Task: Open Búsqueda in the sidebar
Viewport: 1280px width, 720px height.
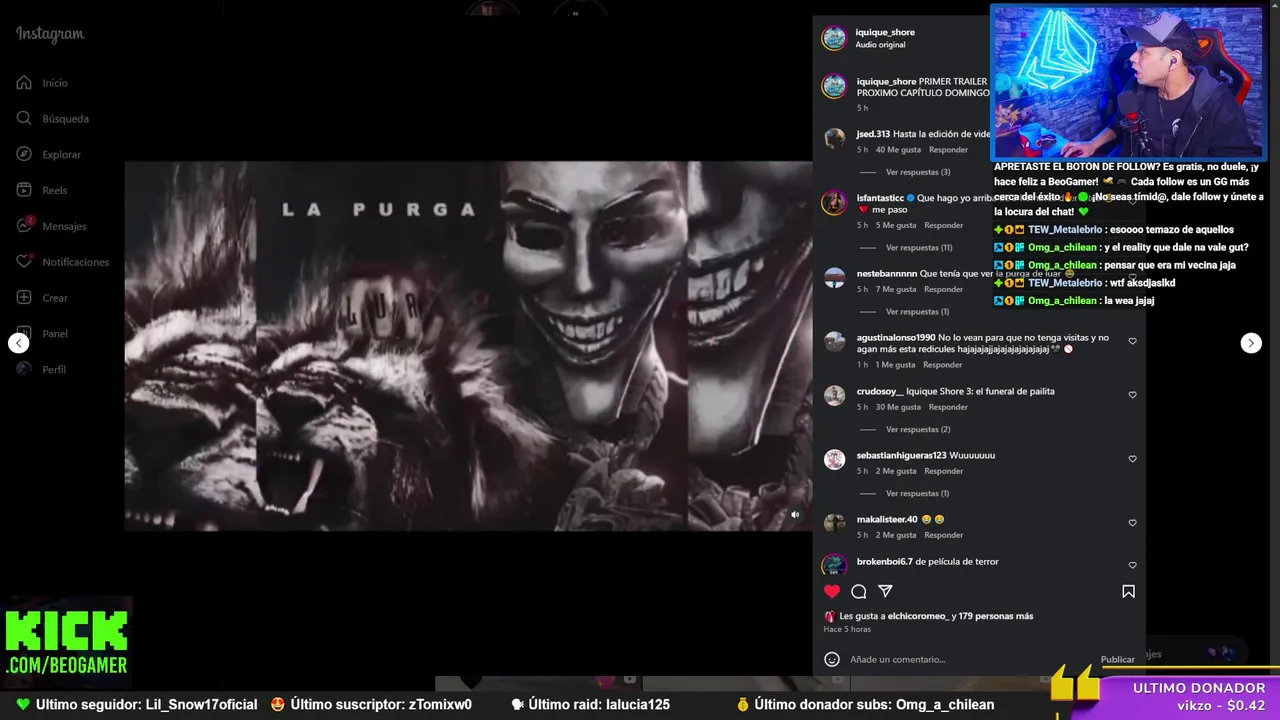Action: click(x=53, y=119)
